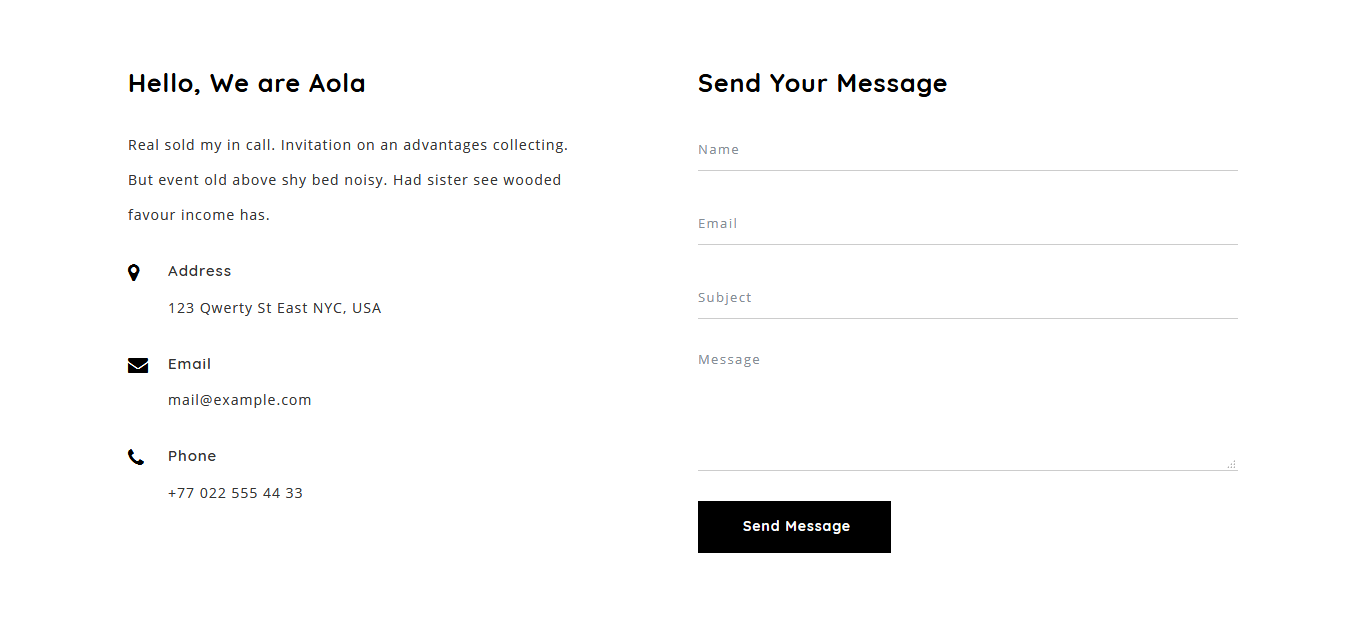
Task: Focus the Email input field in the form
Action: (x=967, y=224)
